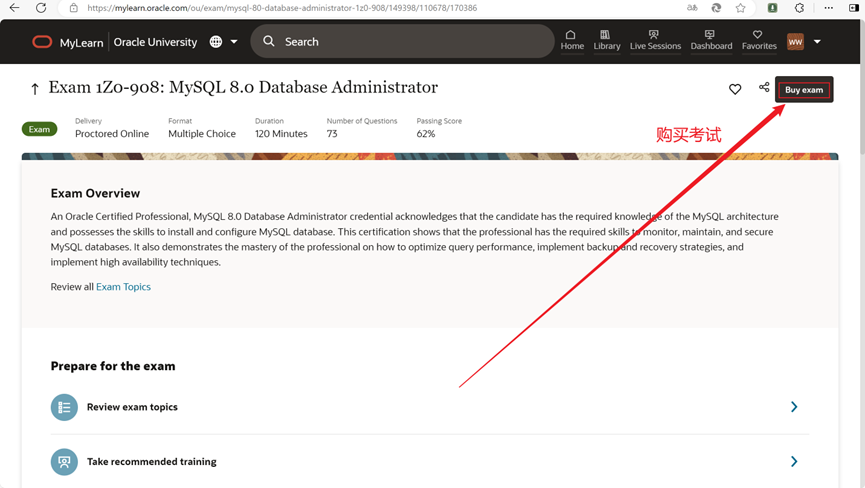Expand Review exam topics chevron
865x488 pixels.
pyautogui.click(x=794, y=407)
